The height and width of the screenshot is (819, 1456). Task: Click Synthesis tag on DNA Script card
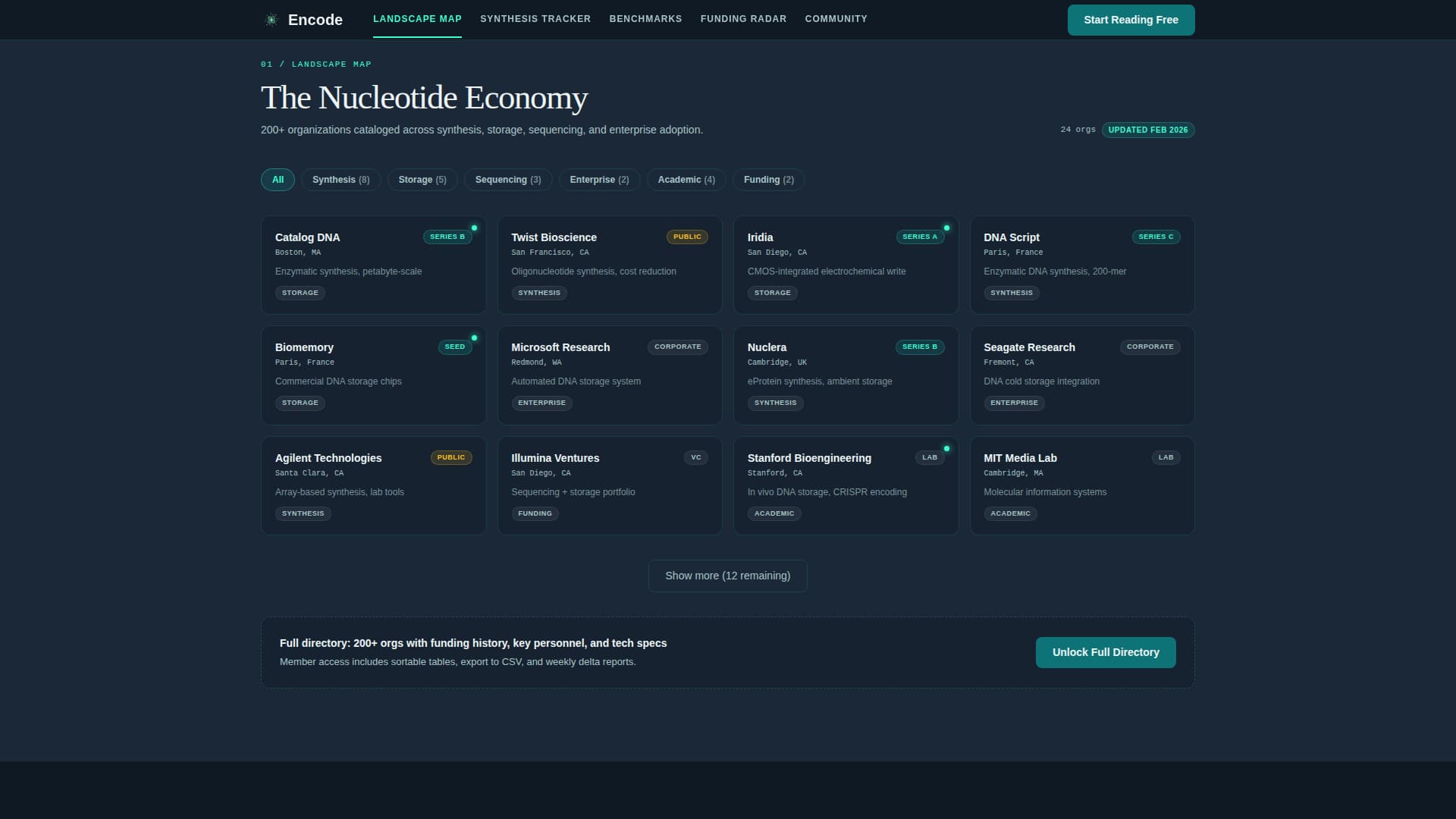1012,293
